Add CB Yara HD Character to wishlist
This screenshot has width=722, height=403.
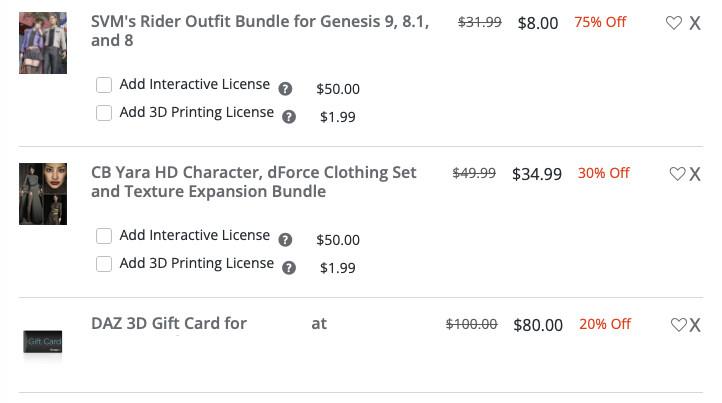[677, 174]
